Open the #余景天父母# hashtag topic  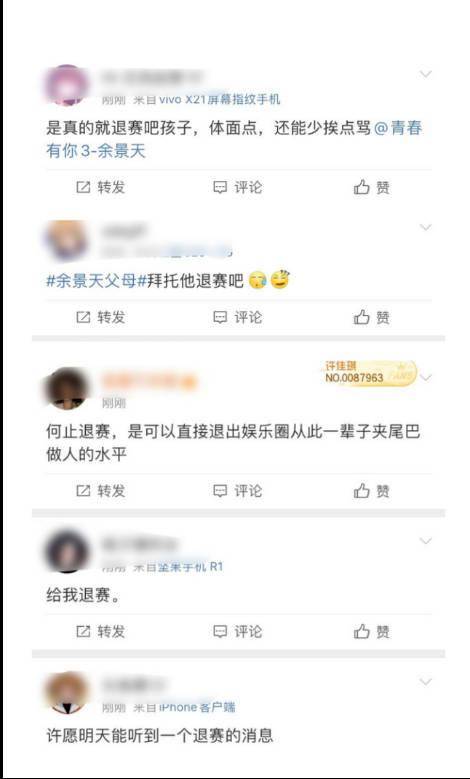tap(91, 281)
